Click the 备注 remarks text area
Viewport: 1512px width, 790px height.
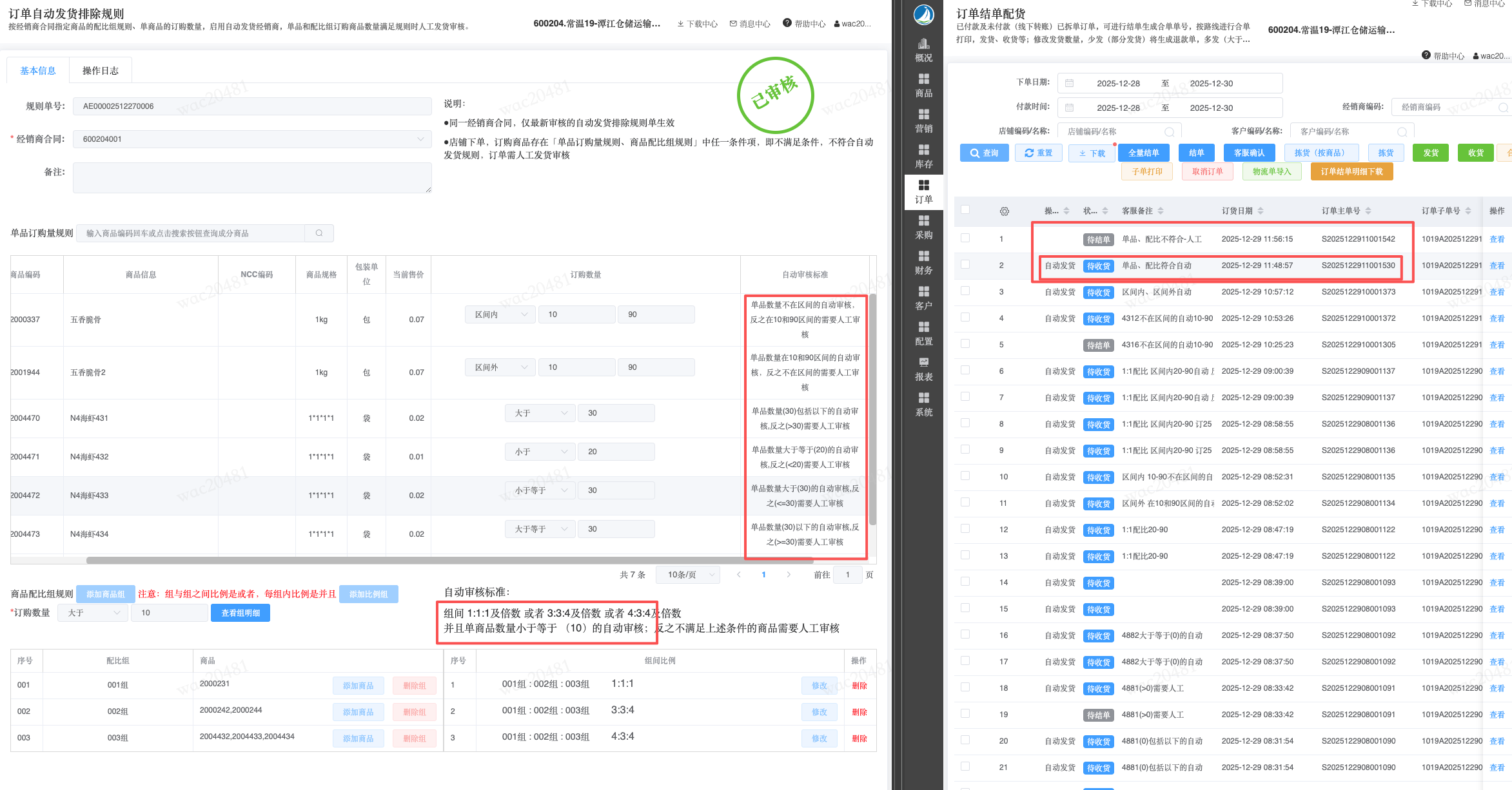pyautogui.click(x=252, y=178)
